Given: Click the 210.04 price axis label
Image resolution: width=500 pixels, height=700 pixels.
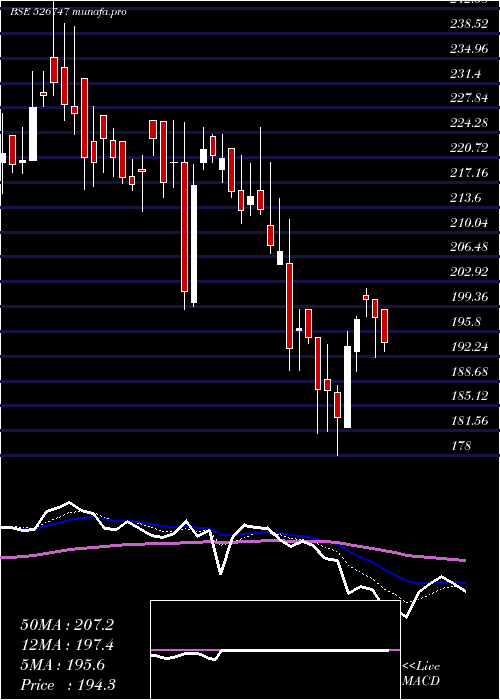Looking at the screenshot, I should tap(469, 222).
